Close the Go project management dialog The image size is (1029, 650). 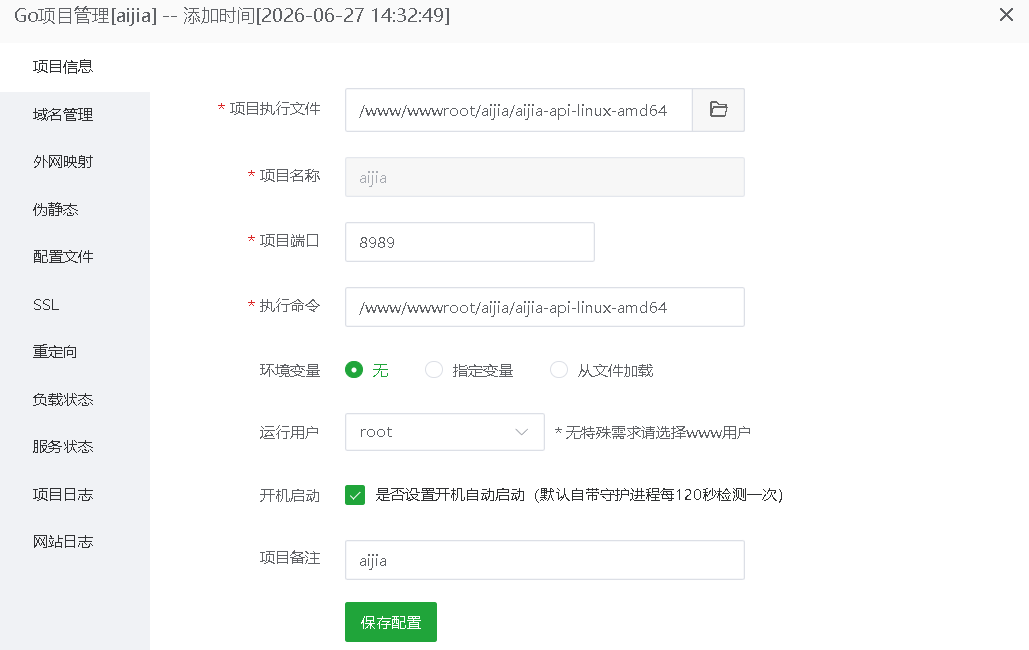point(1006,14)
